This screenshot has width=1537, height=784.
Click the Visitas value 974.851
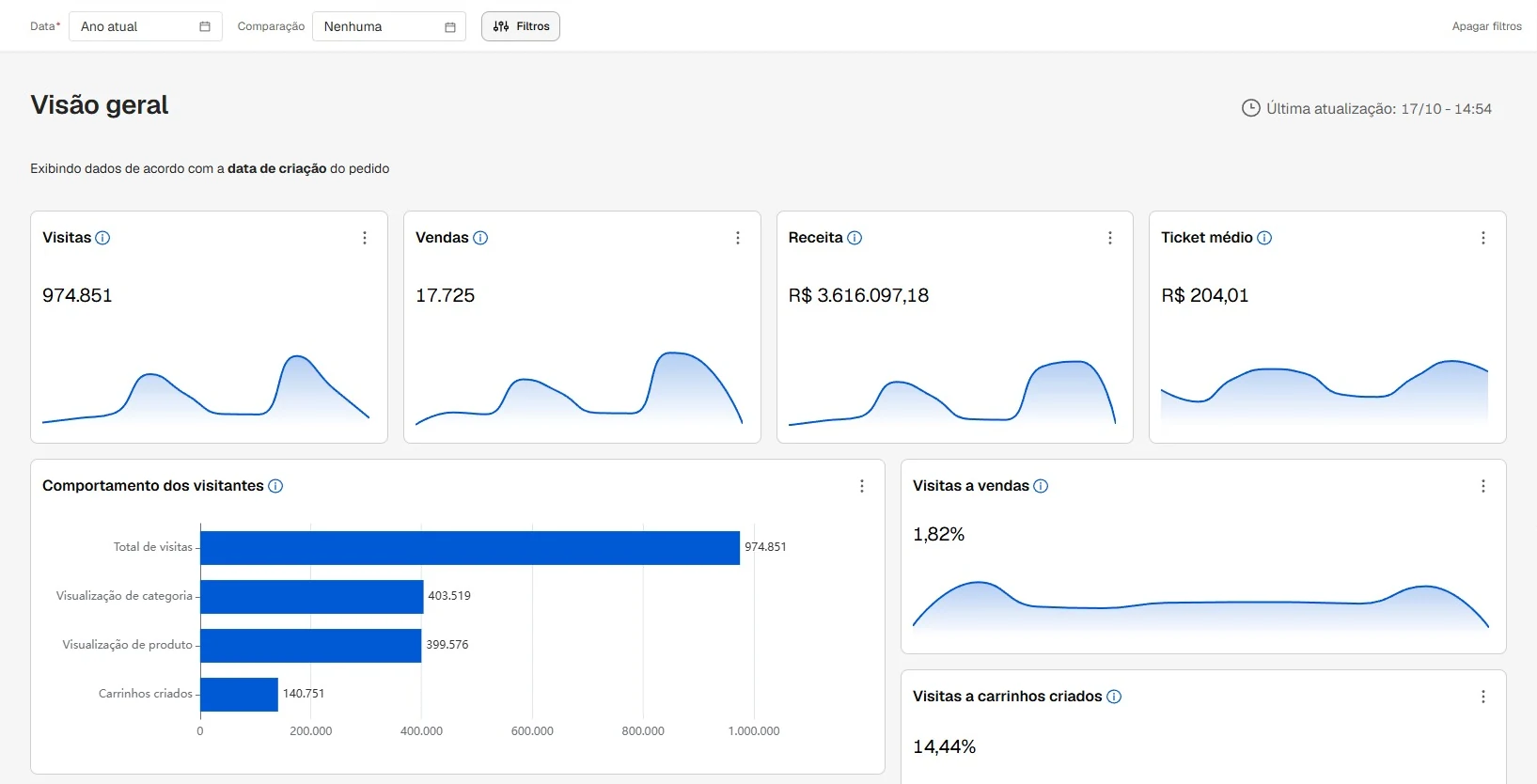coord(77,295)
